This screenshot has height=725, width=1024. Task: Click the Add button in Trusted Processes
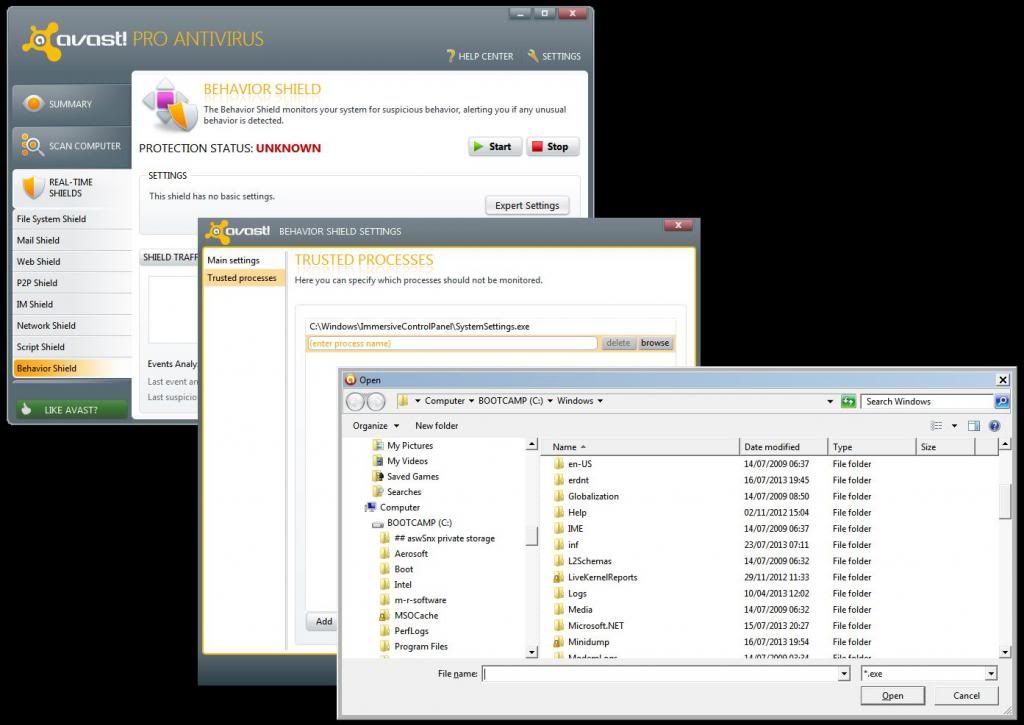324,621
